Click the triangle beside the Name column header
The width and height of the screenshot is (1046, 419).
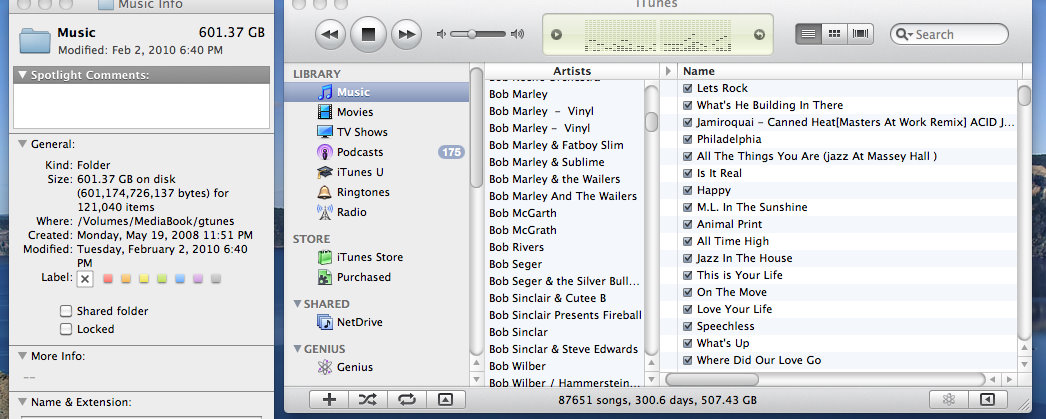[x=668, y=71]
